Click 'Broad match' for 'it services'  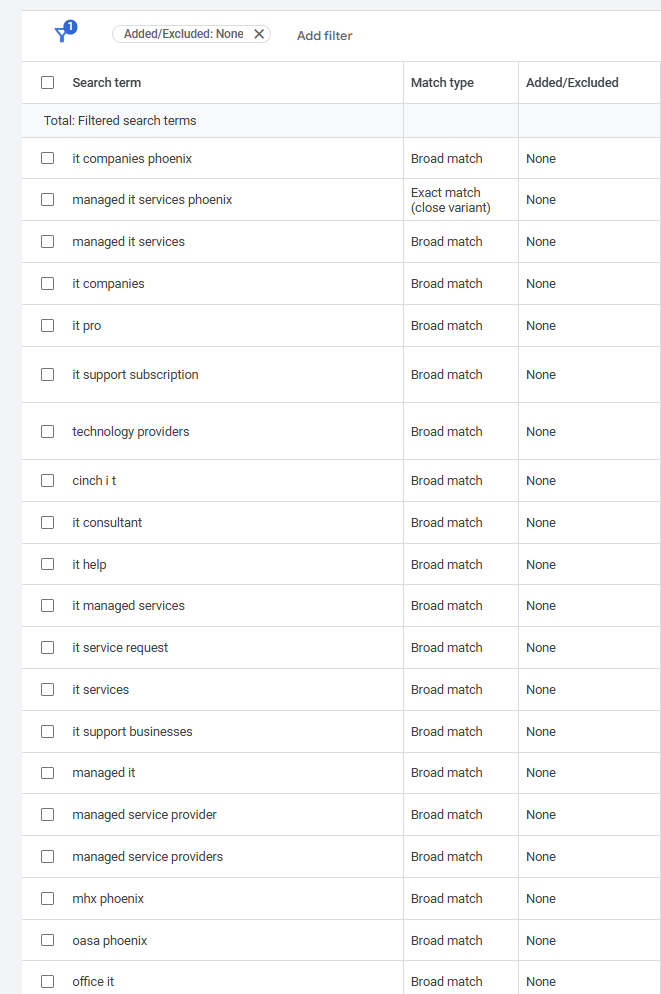coord(446,689)
